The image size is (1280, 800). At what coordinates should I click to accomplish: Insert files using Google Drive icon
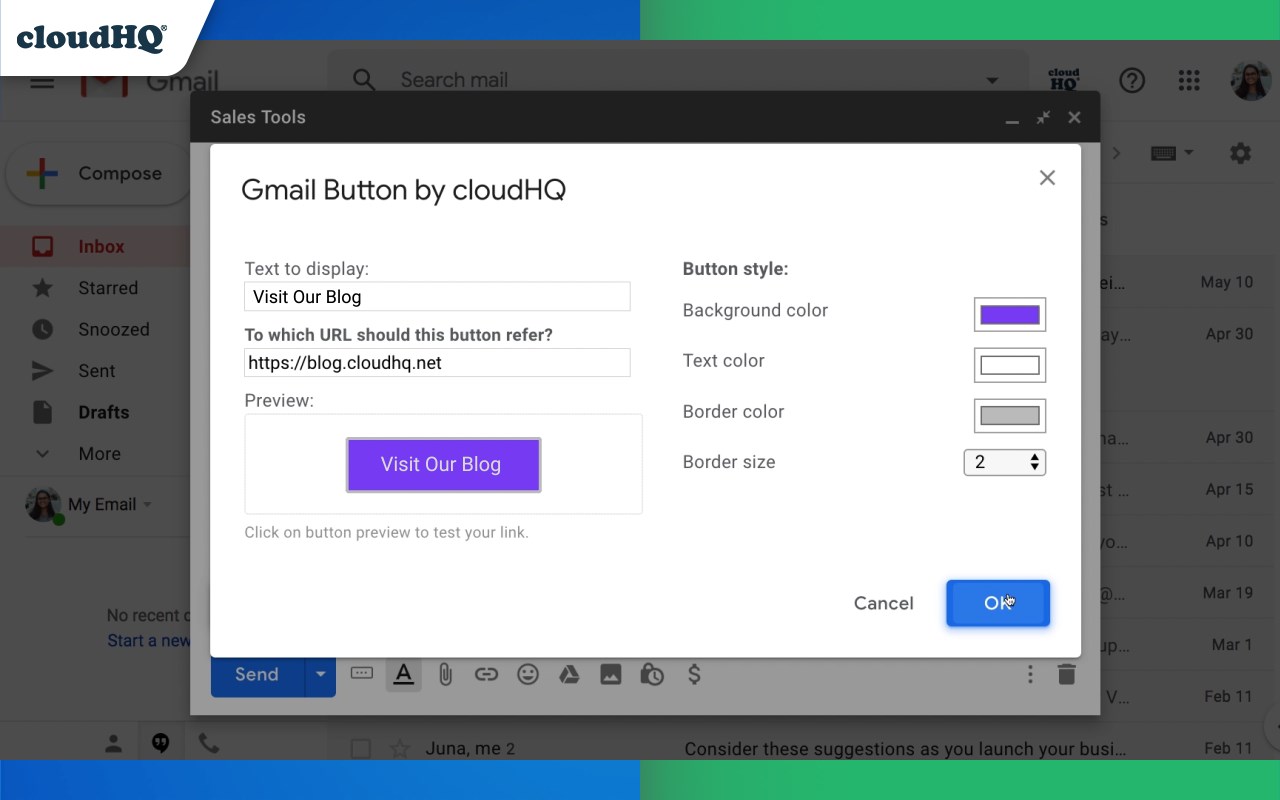(x=569, y=675)
